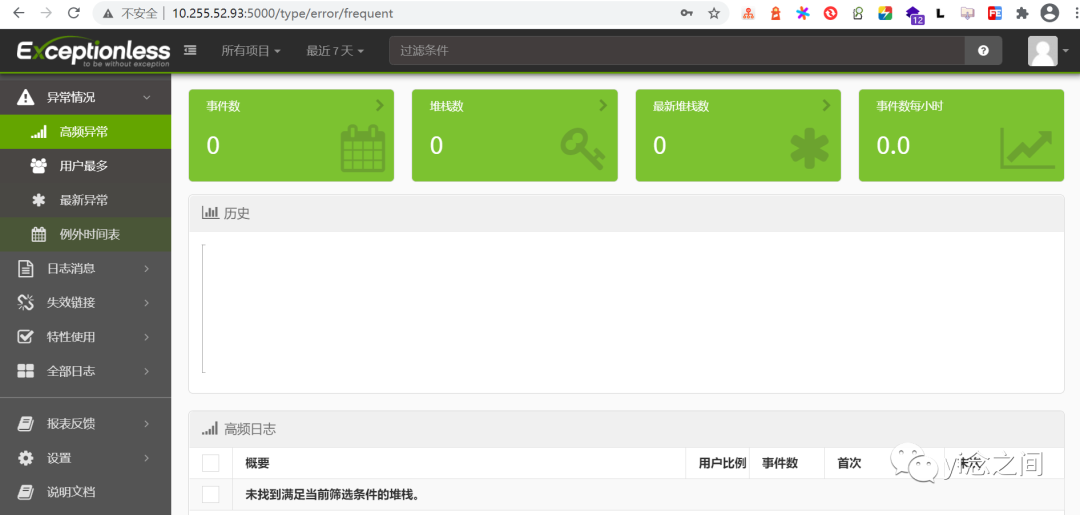Focus the 过滤条件 filter input
1080x515 pixels.
tap(676, 50)
